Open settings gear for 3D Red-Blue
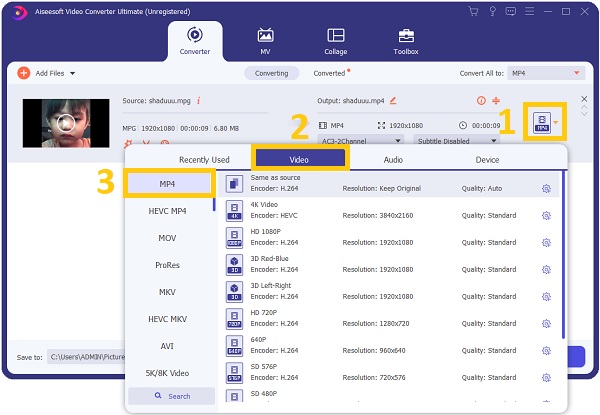600x415 pixels. tap(546, 270)
